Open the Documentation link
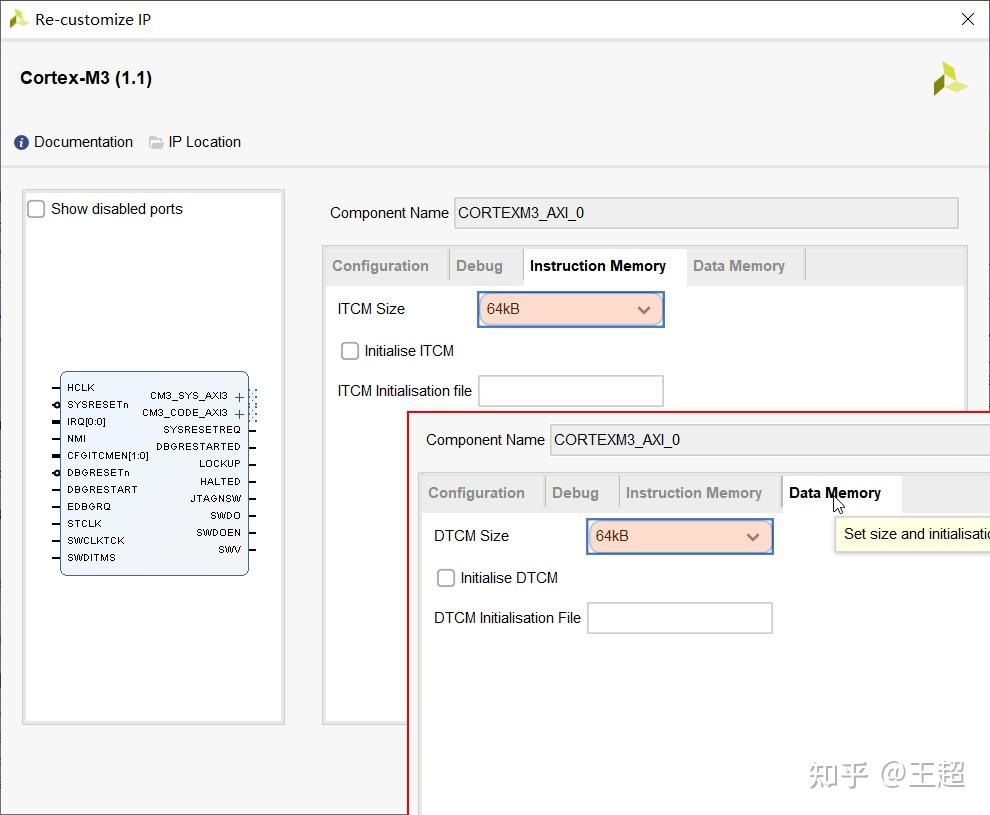 82,142
